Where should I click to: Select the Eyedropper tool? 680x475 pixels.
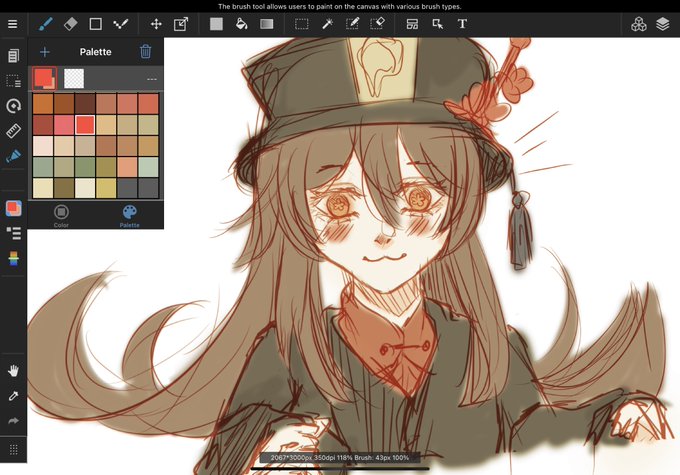click(x=13, y=396)
